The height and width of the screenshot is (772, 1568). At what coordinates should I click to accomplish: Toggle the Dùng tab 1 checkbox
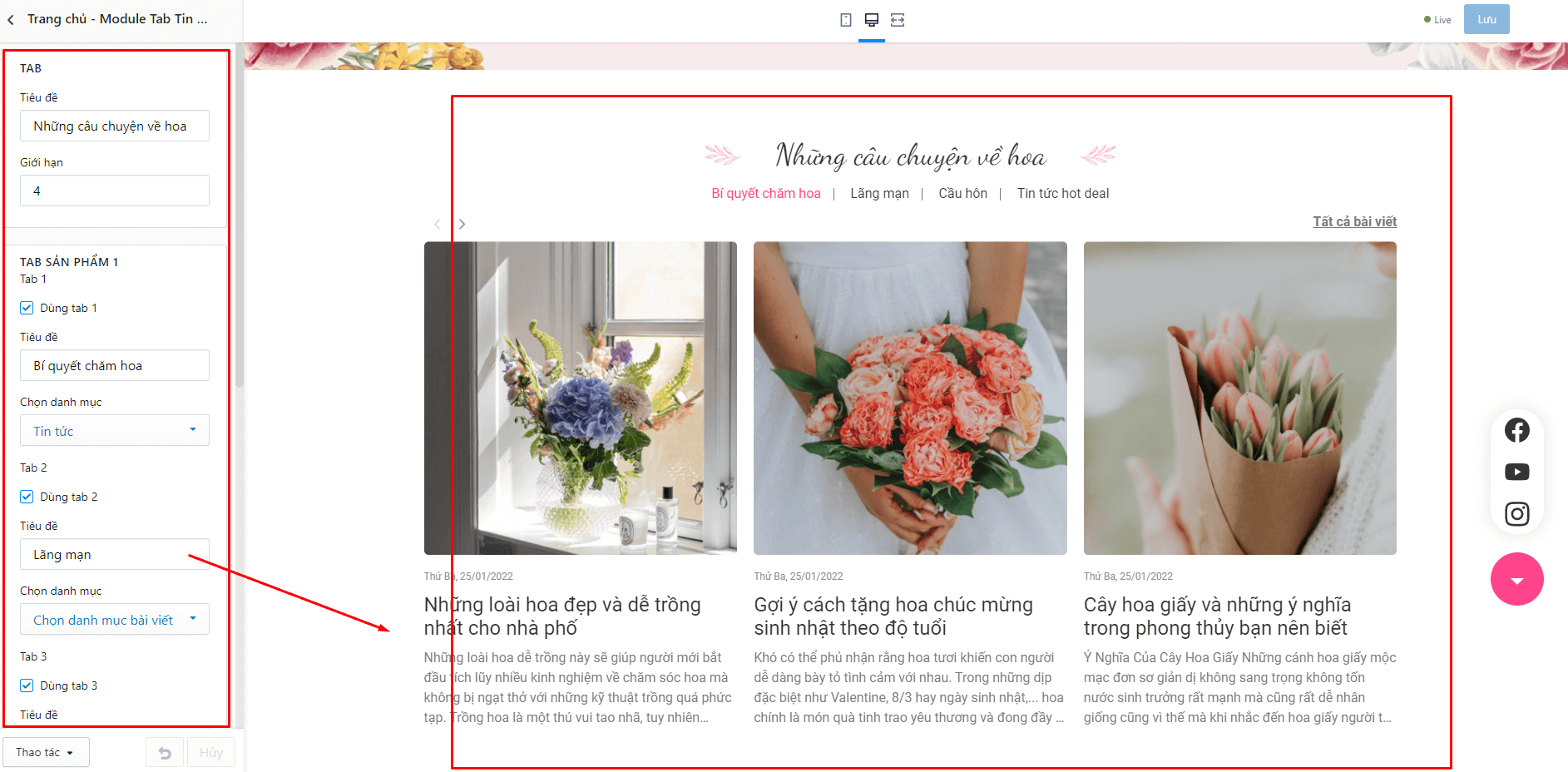click(x=27, y=308)
